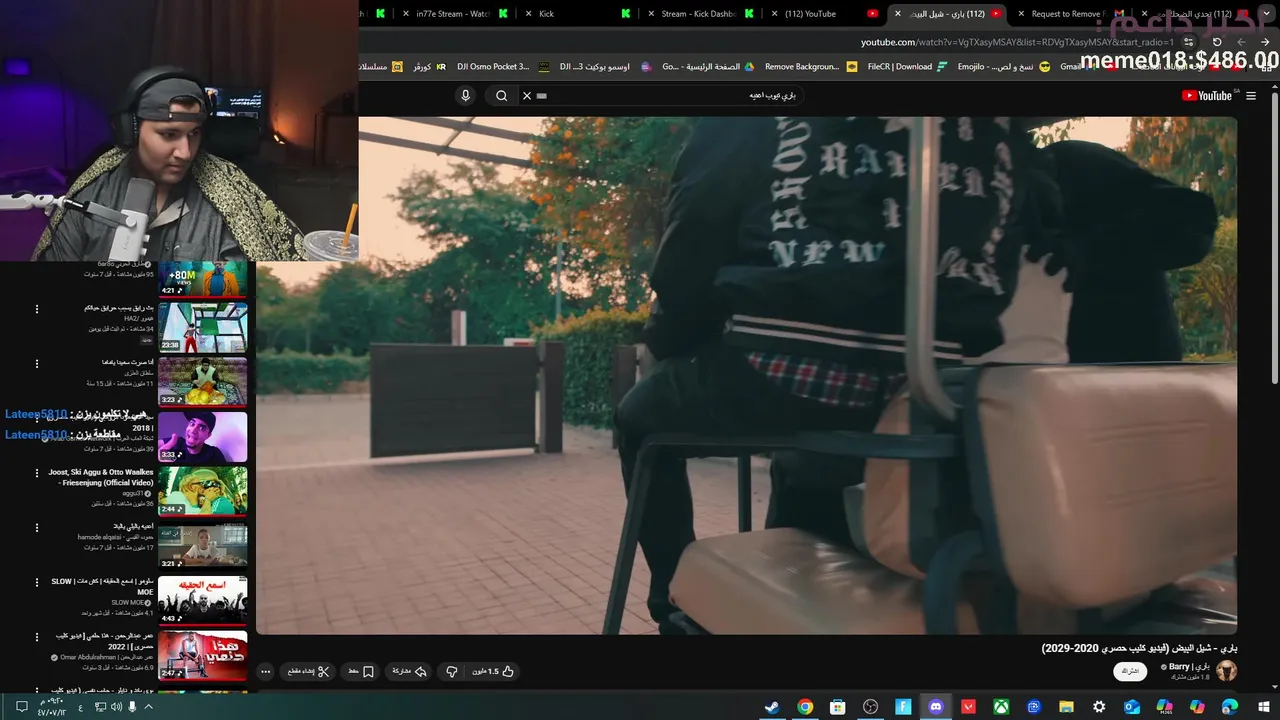Click the Share arrow button
The height and width of the screenshot is (720, 1280).
pos(409,672)
